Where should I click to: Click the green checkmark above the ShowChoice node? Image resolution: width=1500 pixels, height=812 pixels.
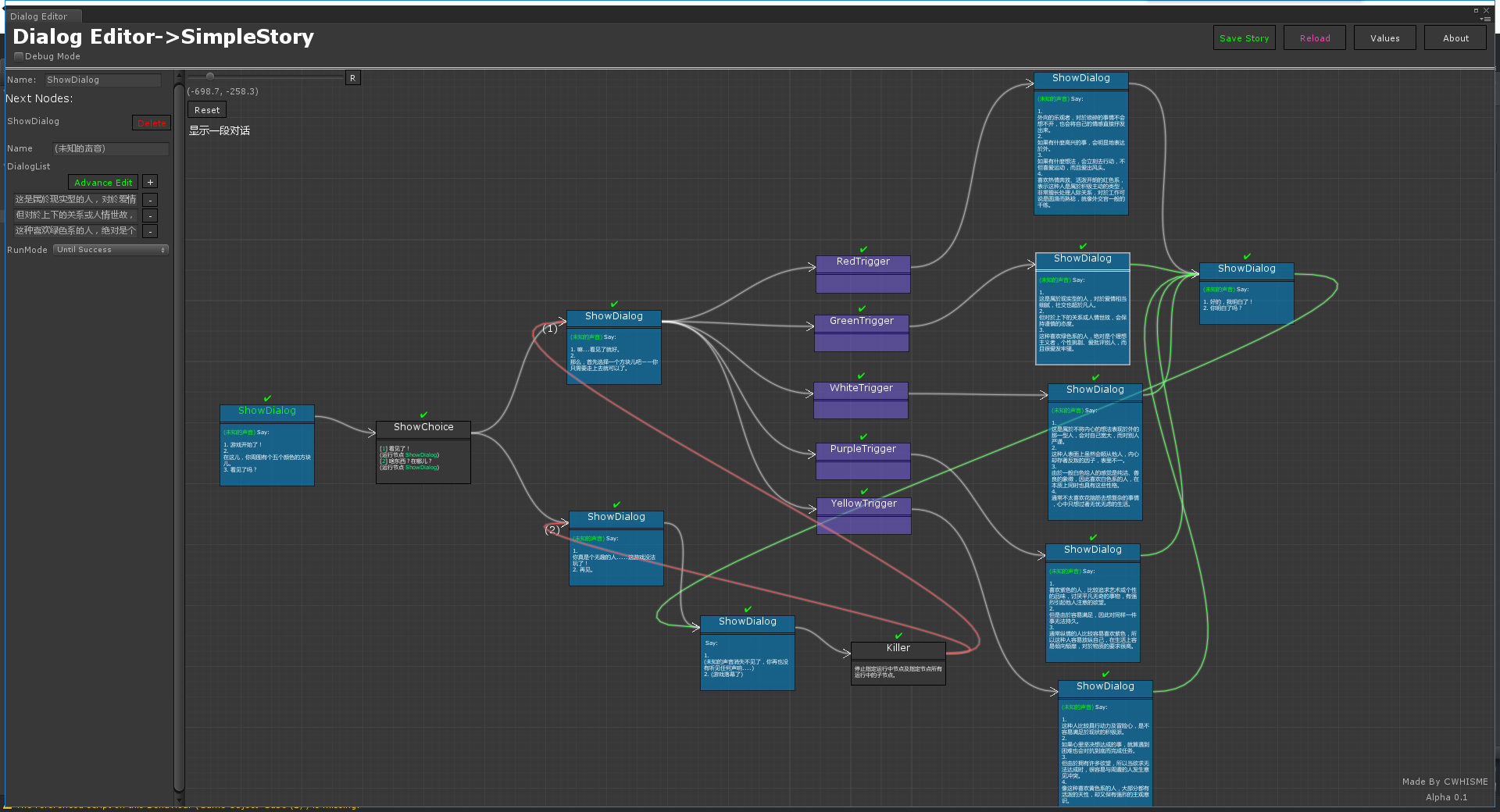423,415
